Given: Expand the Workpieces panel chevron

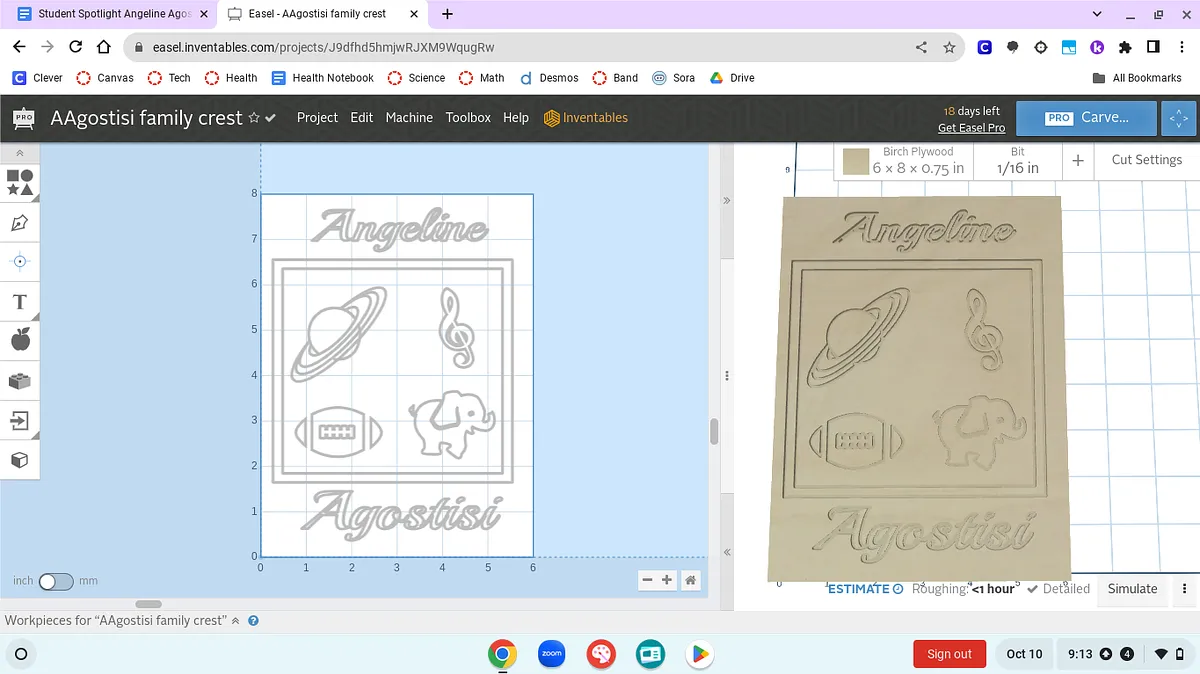Looking at the screenshot, I should point(236,621).
